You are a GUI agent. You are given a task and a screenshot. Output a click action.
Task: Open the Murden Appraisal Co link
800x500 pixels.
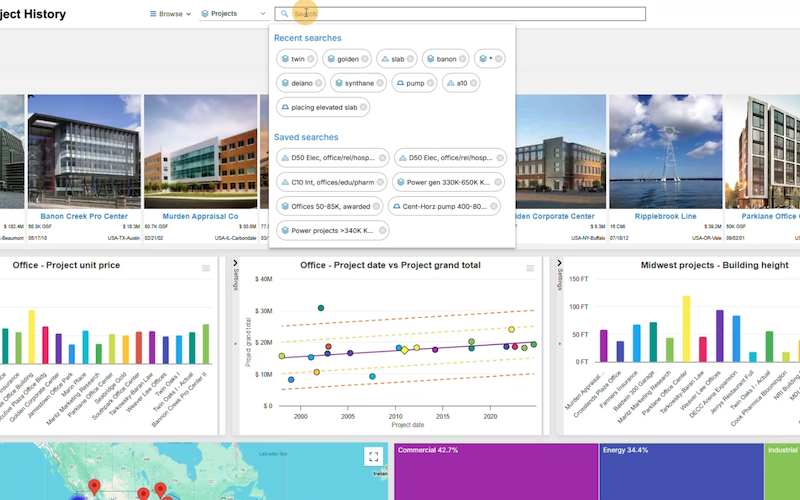201,216
